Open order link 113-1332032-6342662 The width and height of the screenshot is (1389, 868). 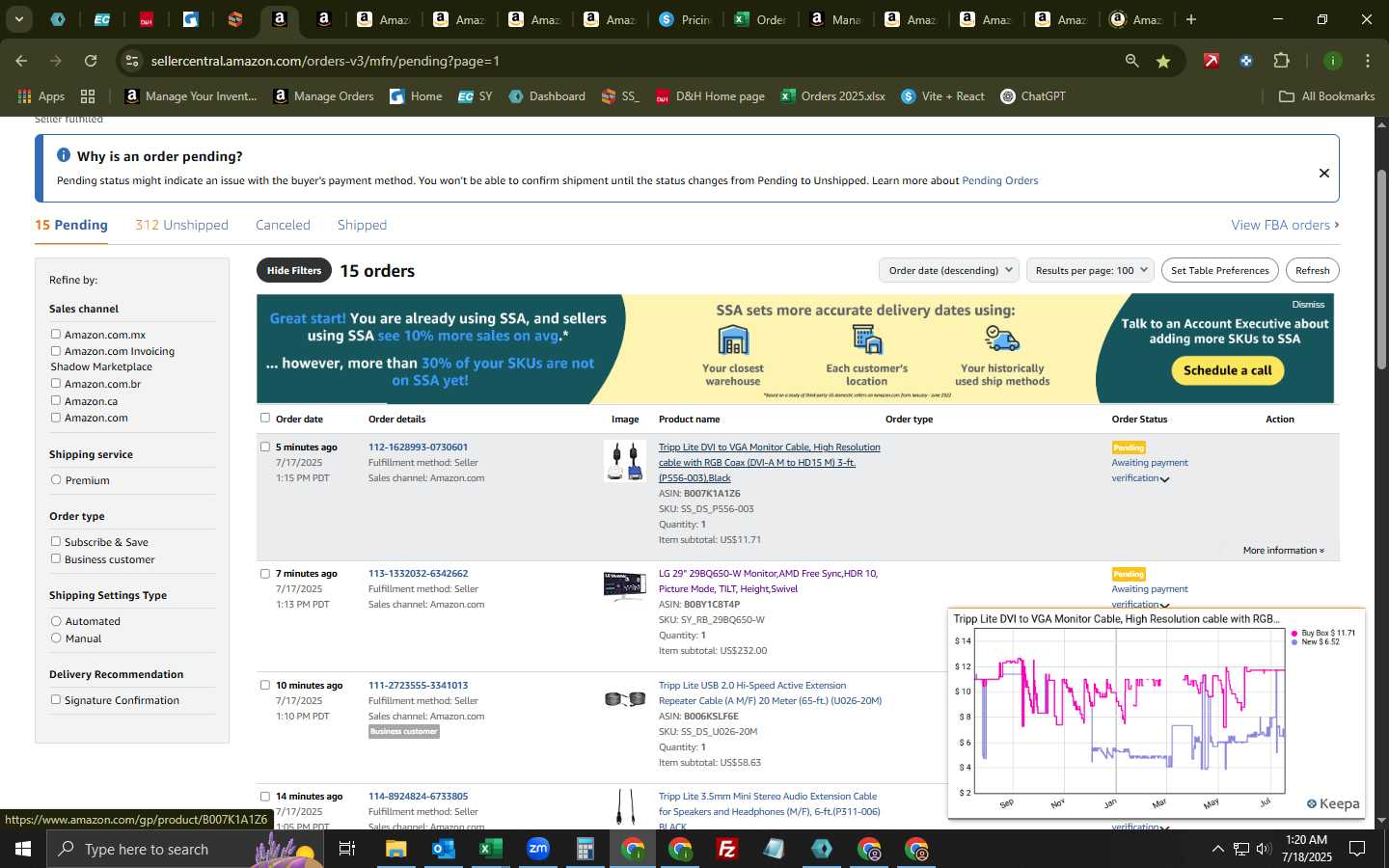tap(418, 574)
